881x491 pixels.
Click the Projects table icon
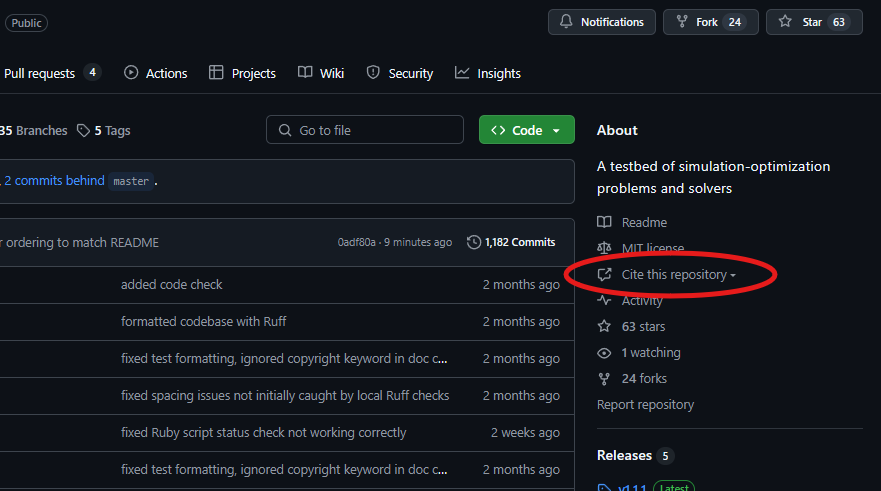coord(216,72)
